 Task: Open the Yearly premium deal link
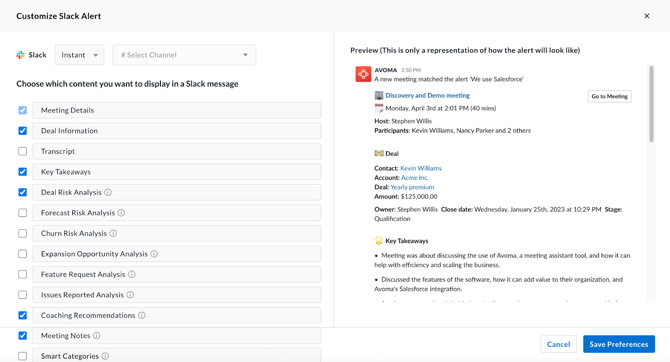[412, 187]
